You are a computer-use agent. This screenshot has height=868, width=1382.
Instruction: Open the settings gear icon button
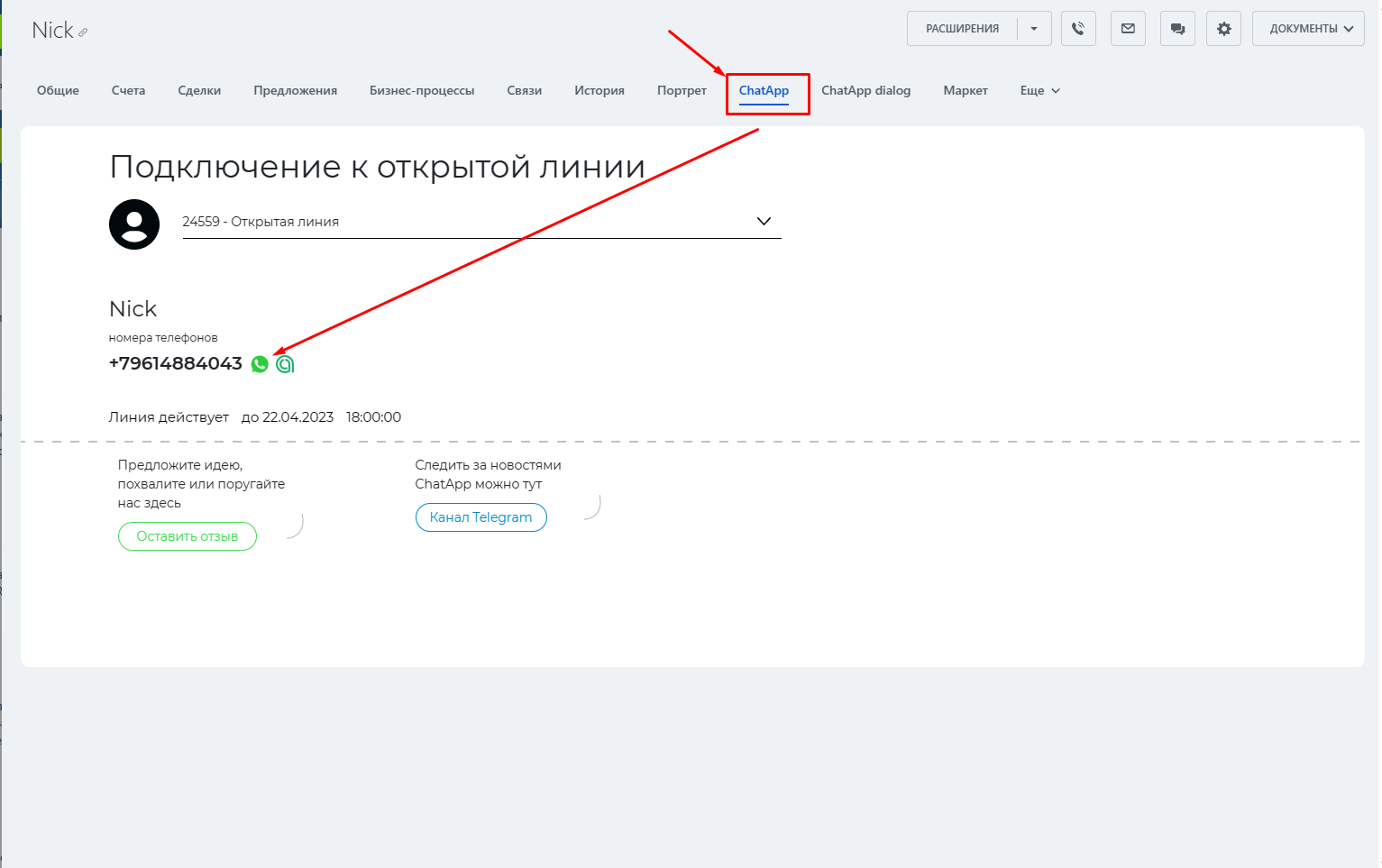[x=1224, y=29]
